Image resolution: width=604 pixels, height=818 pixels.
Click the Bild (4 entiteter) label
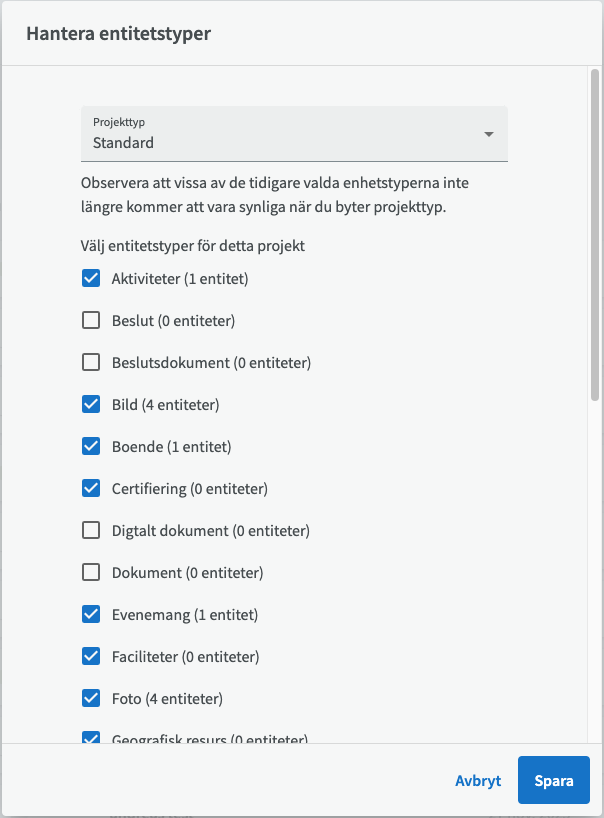(x=165, y=405)
